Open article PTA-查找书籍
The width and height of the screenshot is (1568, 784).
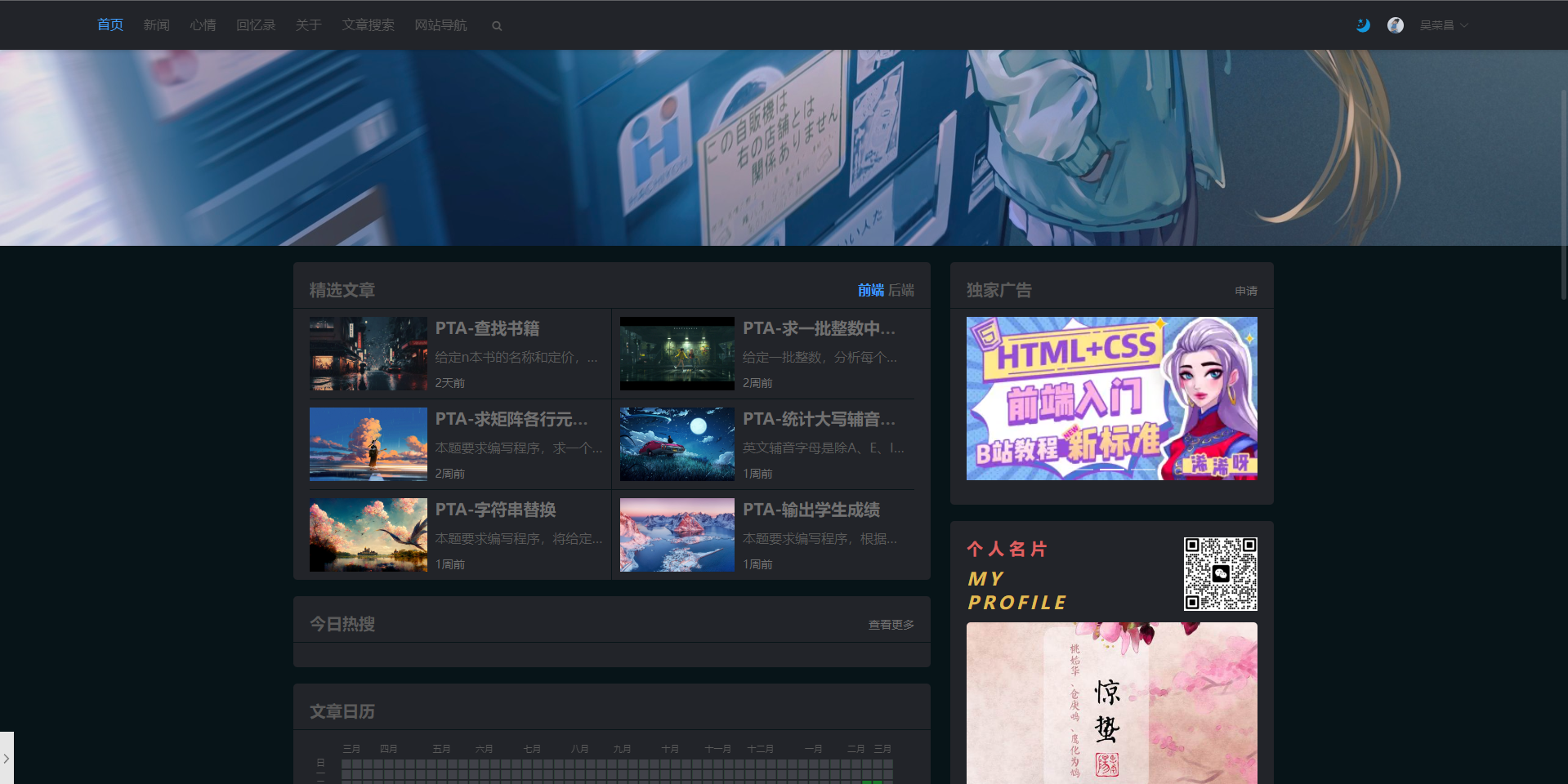coord(487,328)
